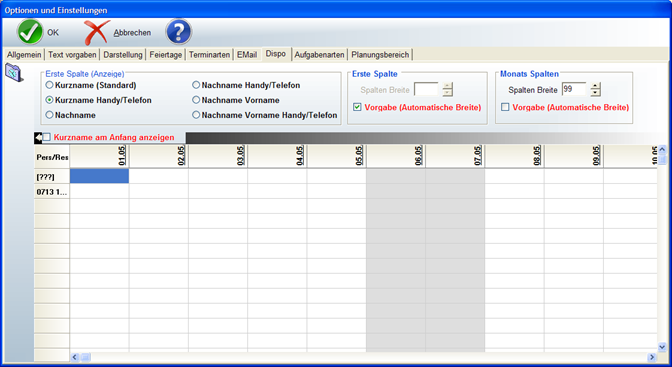This screenshot has width=672, height=367.
Task: Click the disabled Erste Spalte Breite field
Action: (426, 89)
